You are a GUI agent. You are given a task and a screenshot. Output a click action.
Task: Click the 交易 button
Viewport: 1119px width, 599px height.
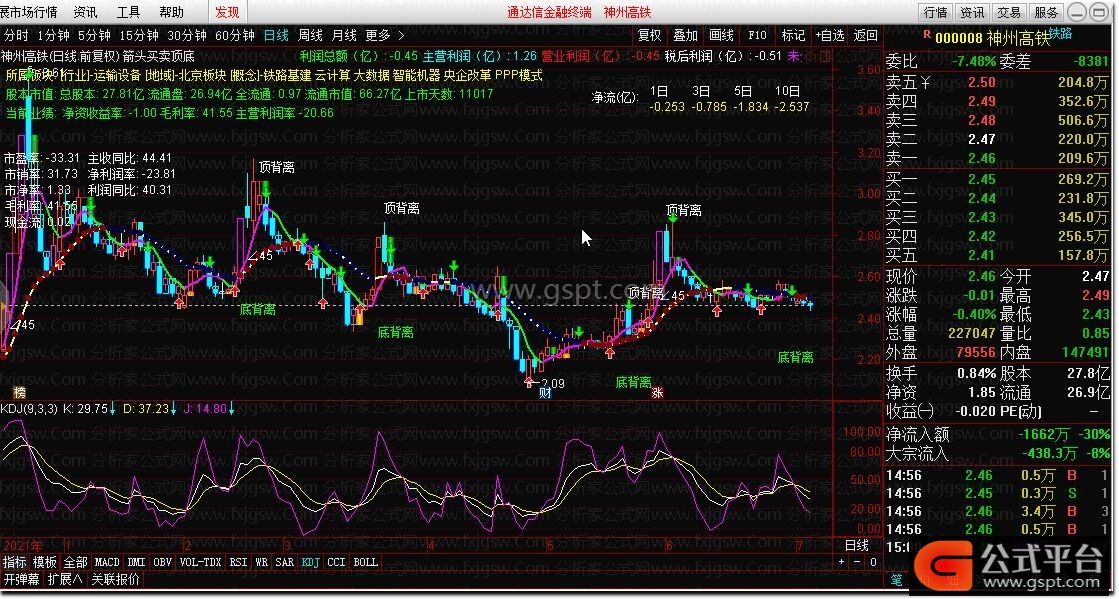click(1009, 12)
